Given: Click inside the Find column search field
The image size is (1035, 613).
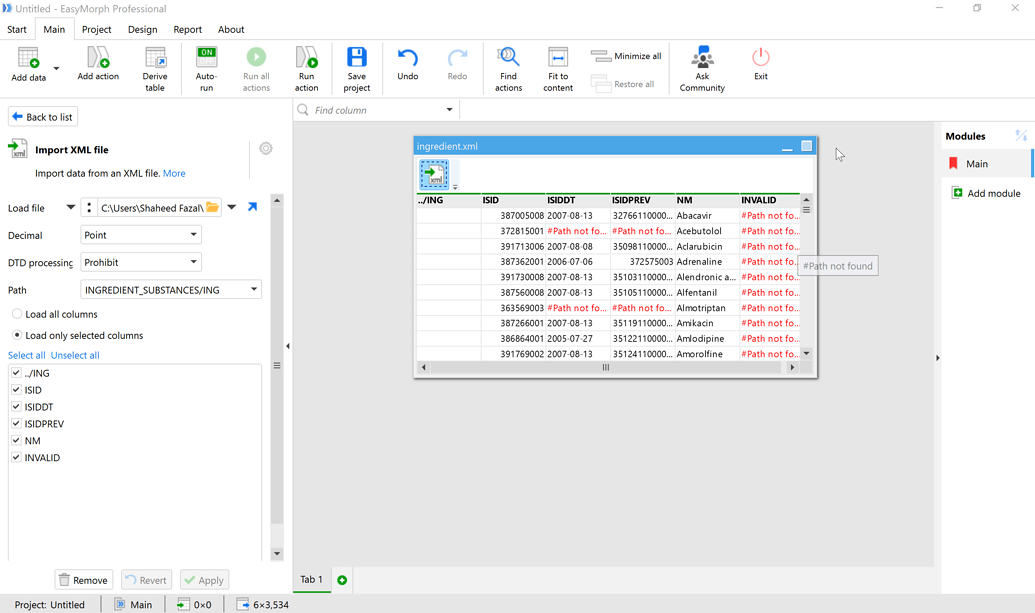Looking at the screenshot, I should click(x=370, y=110).
